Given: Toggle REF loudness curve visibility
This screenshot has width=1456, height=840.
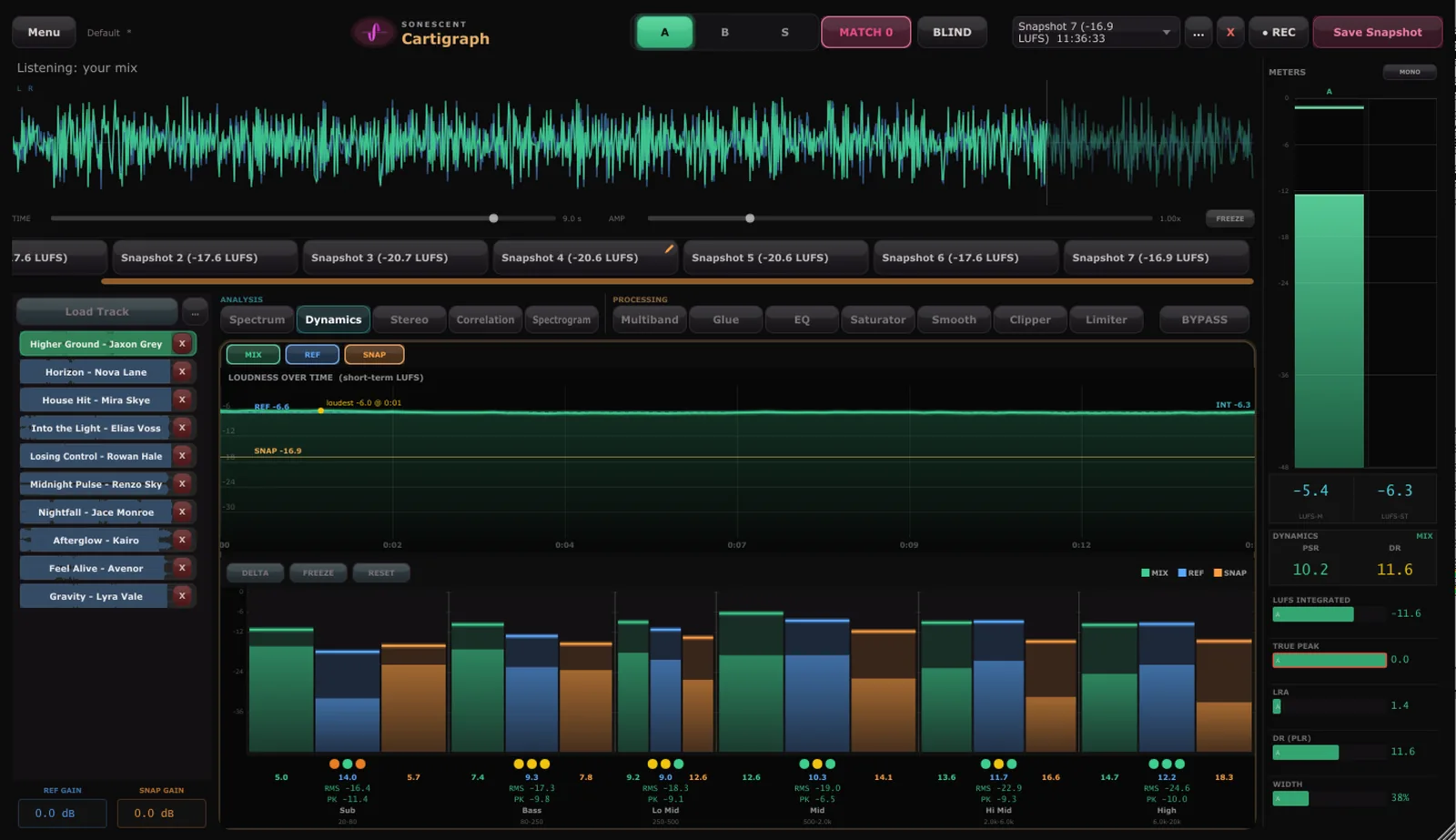Looking at the screenshot, I should pos(312,355).
